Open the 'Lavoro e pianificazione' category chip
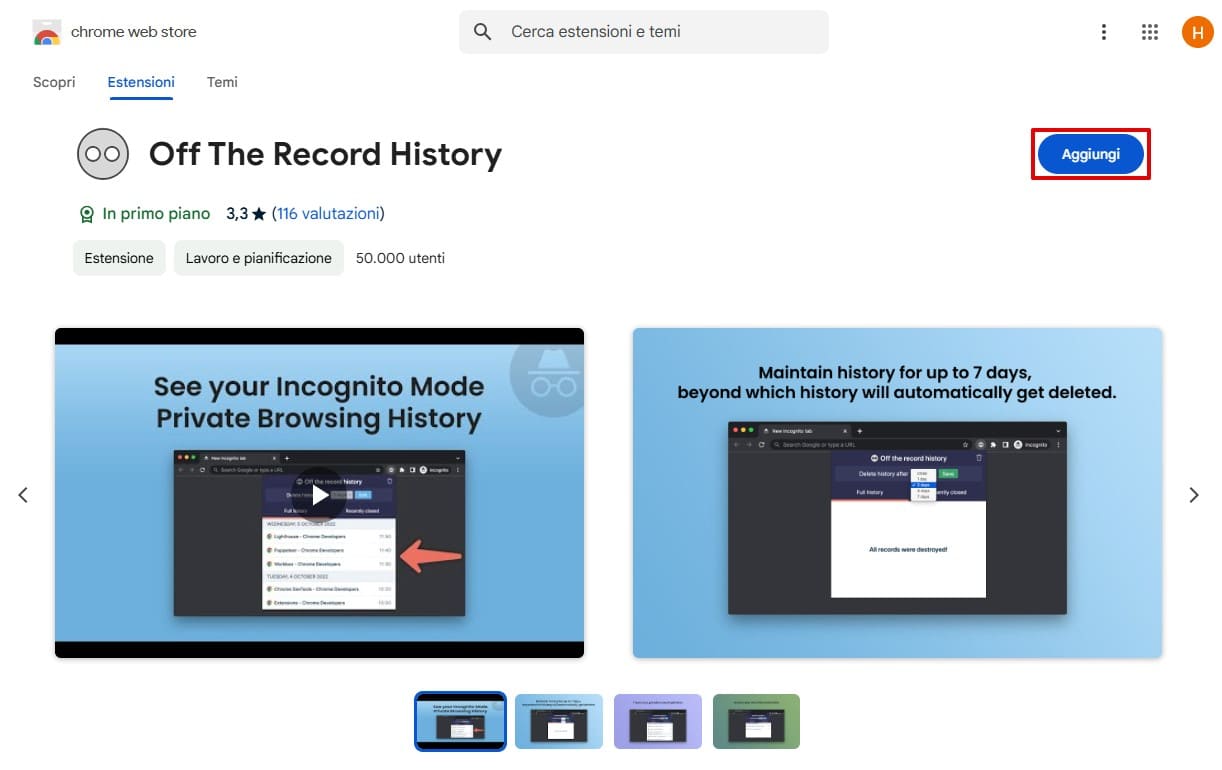The width and height of the screenshot is (1222, 770). [259, 258]
